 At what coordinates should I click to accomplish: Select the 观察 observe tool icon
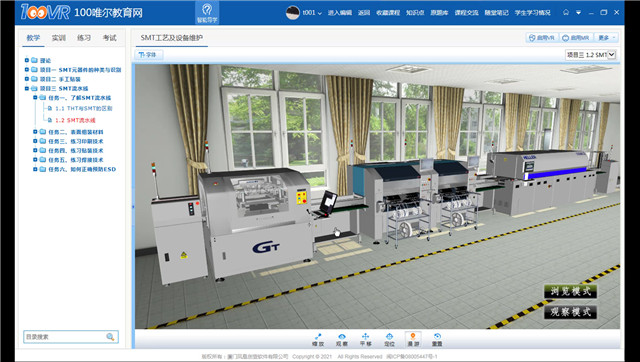[342, 340]
